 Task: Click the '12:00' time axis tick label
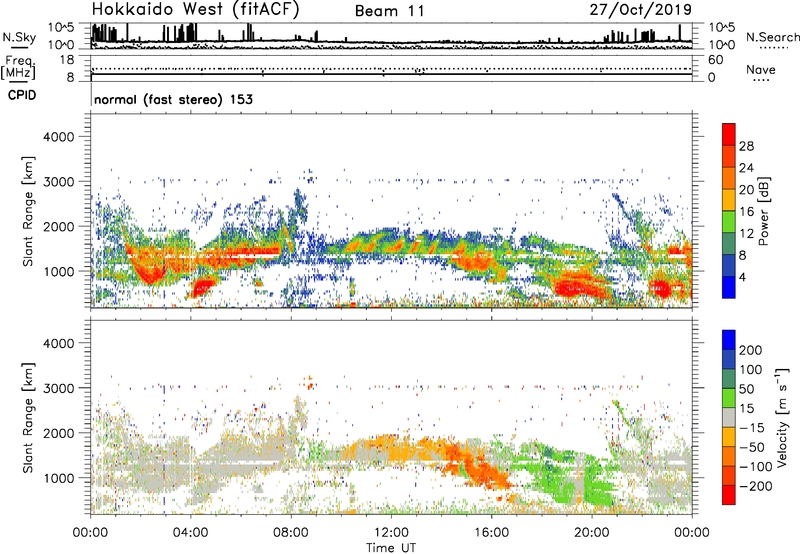(391, 533)
